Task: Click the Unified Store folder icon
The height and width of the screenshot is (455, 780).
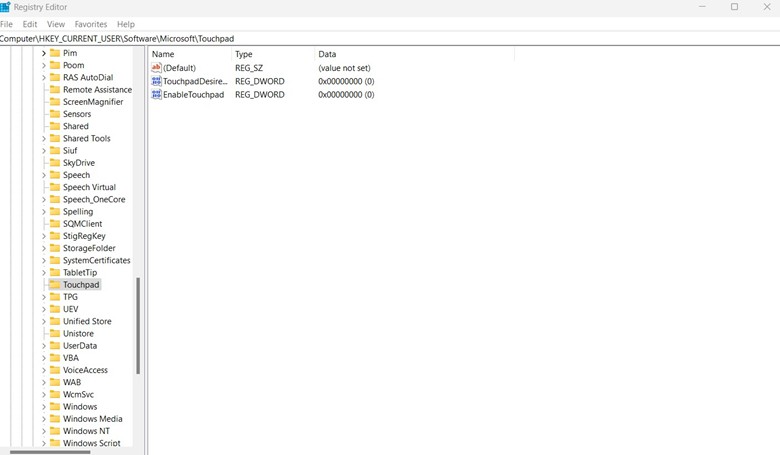Action: click(55, 321)
